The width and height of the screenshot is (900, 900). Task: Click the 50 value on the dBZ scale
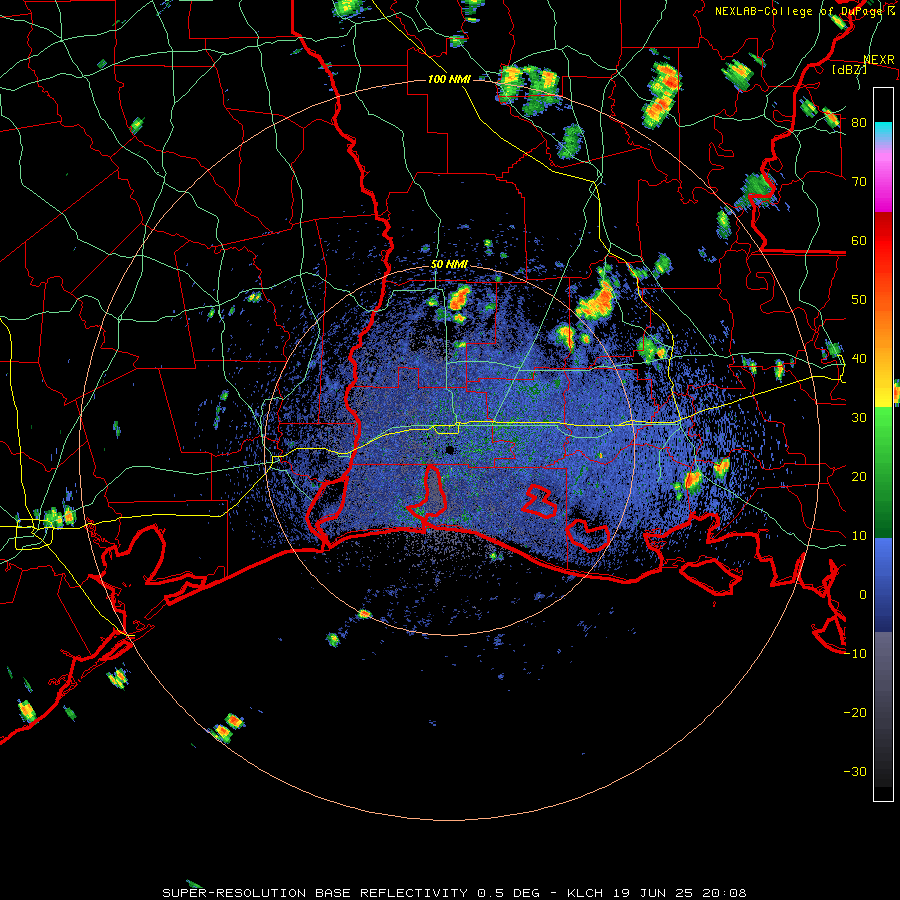[x=859, y=300]
